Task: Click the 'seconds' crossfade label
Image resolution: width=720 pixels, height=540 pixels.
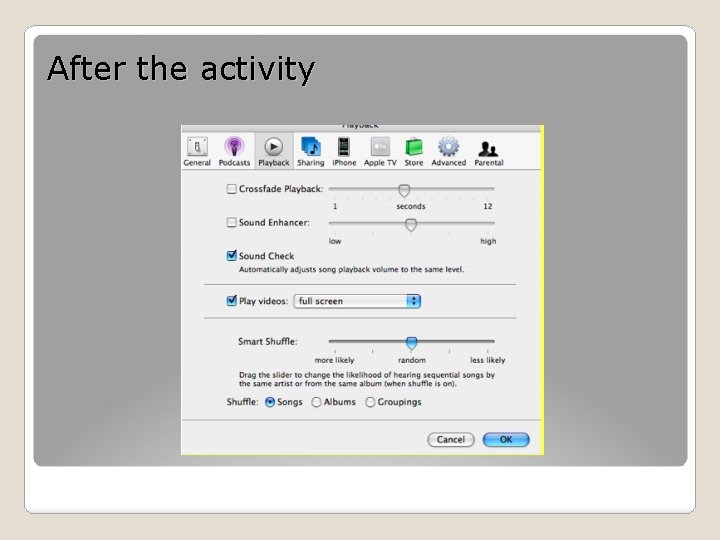Action: pyautogui.click(x=411, y=207)
